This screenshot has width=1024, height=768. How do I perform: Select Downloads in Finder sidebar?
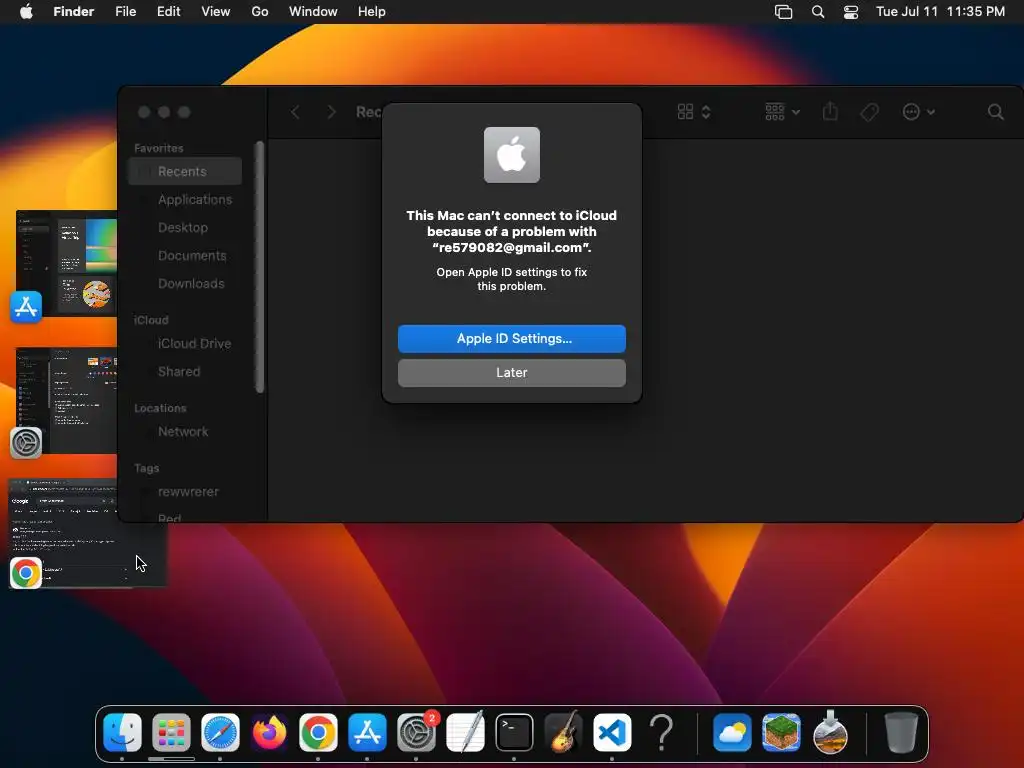click(185, 283)
